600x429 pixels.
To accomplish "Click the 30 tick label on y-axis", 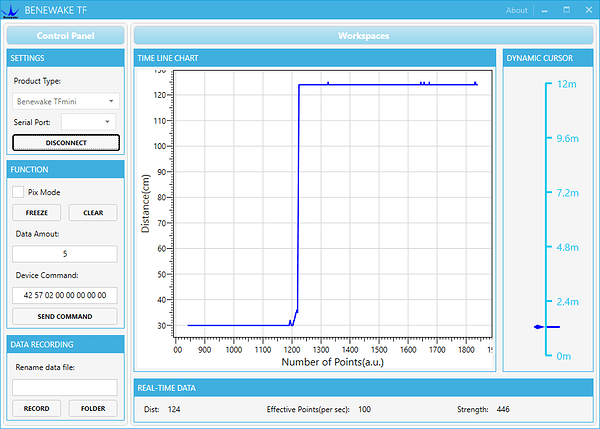I will coord(161,326).
